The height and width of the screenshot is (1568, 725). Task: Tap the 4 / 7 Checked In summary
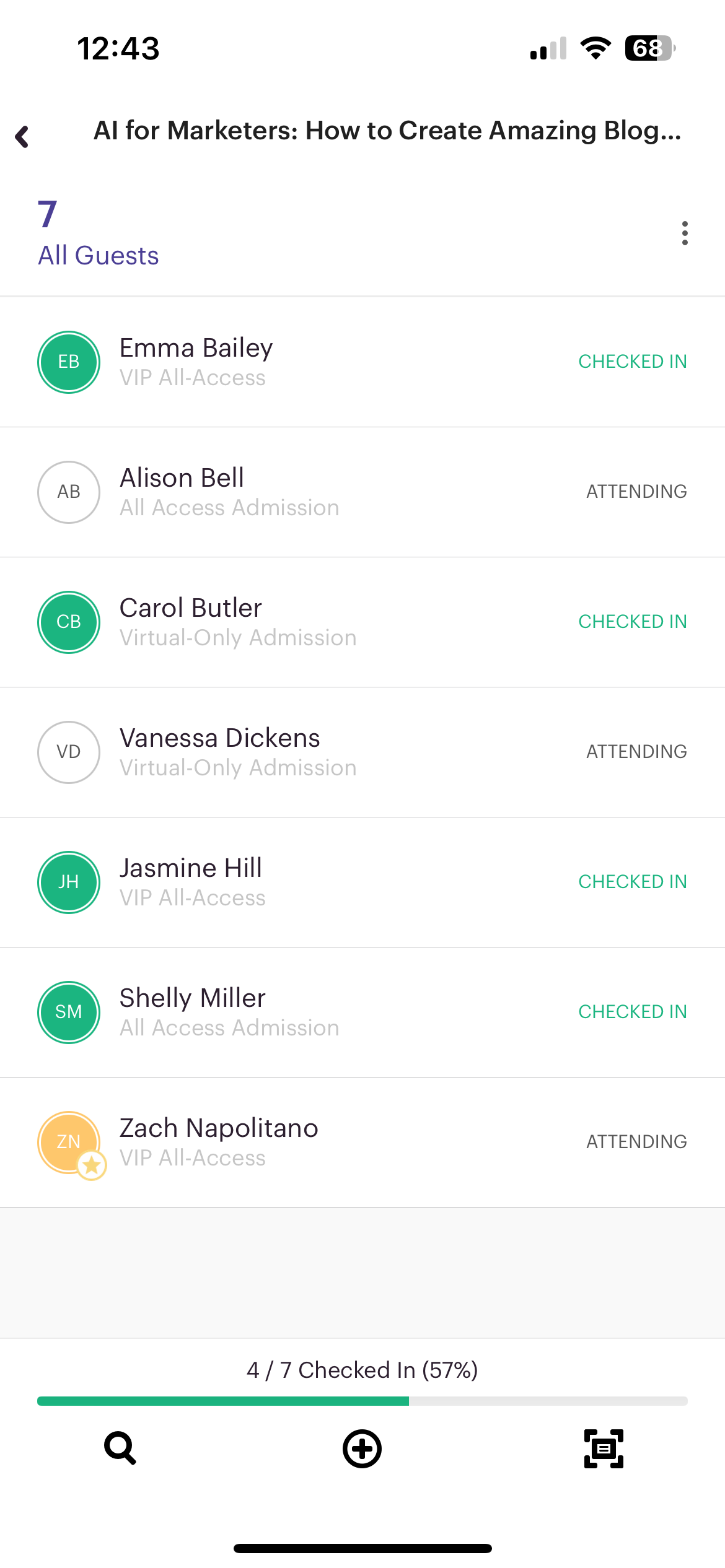pyautogui.click(x=362, y=1370)
